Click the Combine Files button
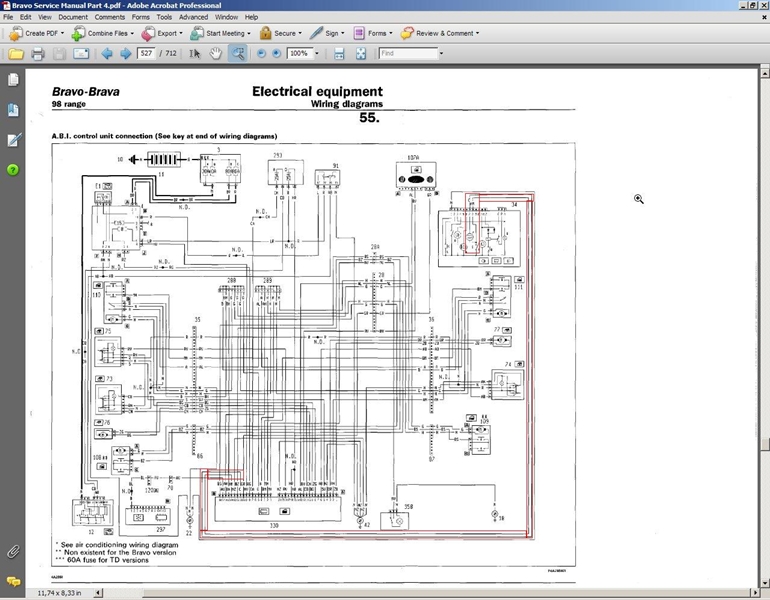 coord(105,33)
